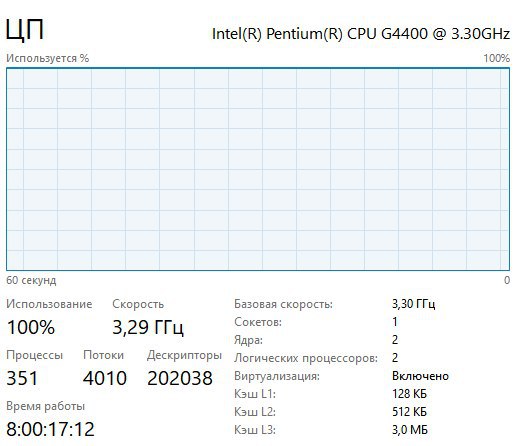Click the Кэш L1: label

tap(255, 394)
